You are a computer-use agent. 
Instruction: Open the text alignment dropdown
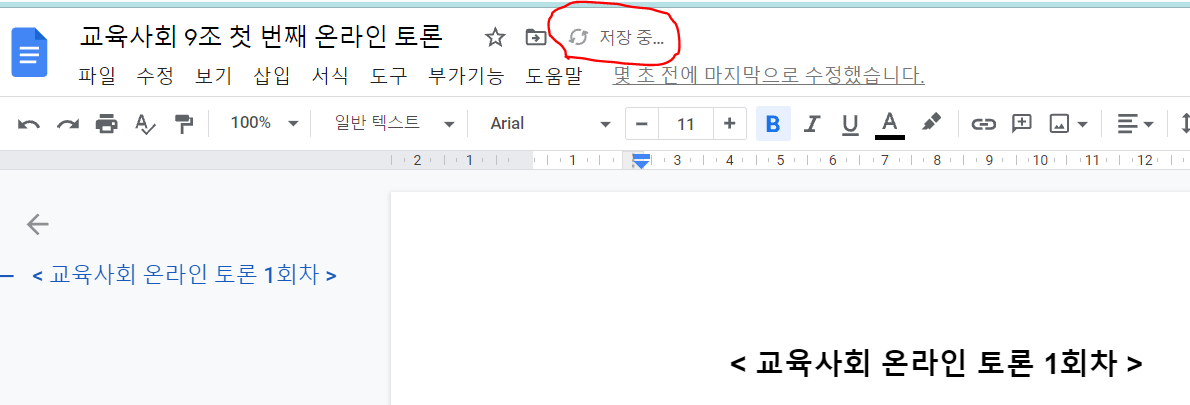point(1135,124)
